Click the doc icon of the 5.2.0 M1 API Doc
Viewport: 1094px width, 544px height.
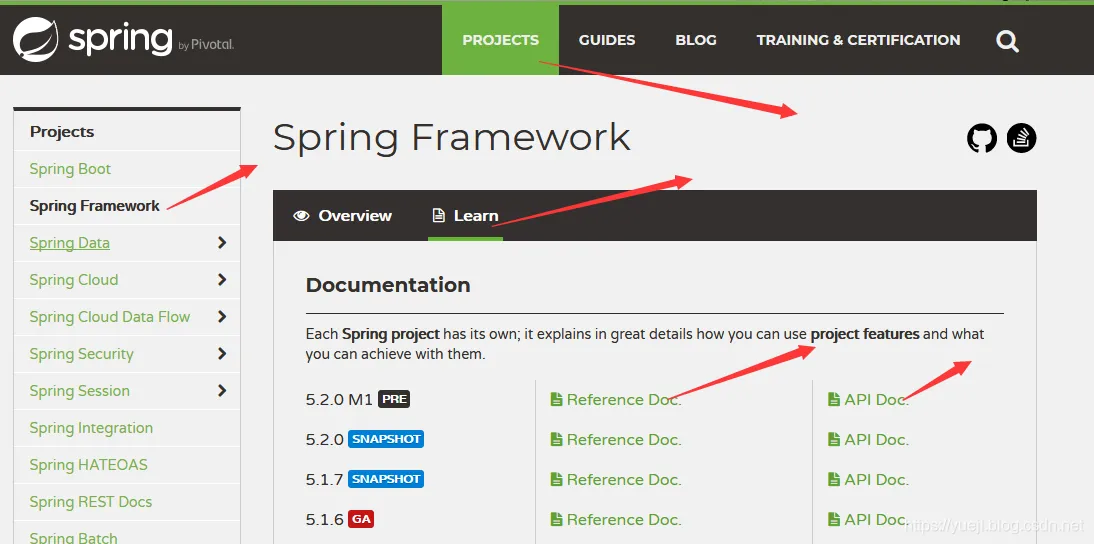834,400
